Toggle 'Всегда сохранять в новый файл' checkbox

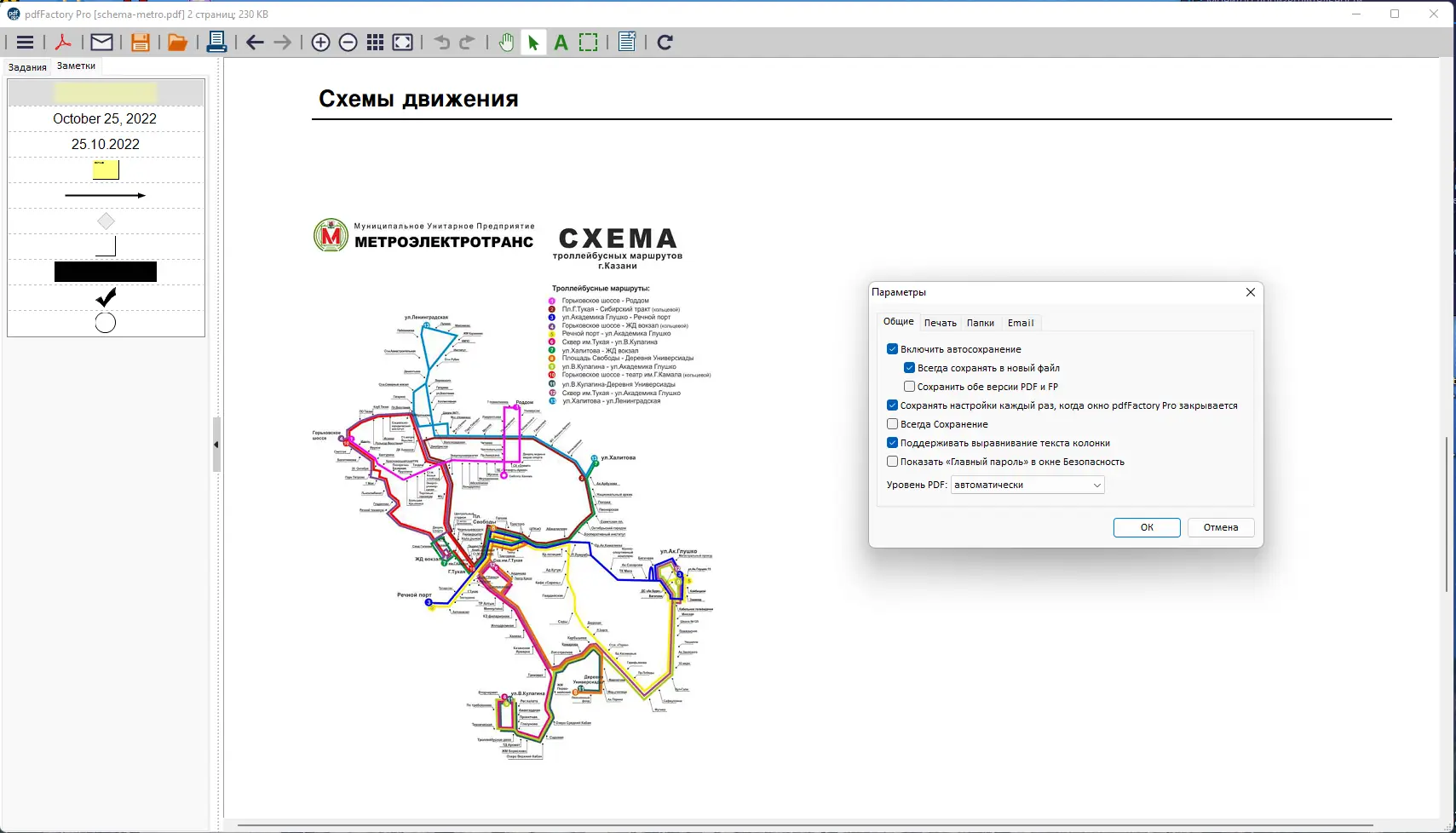[910, 368]
